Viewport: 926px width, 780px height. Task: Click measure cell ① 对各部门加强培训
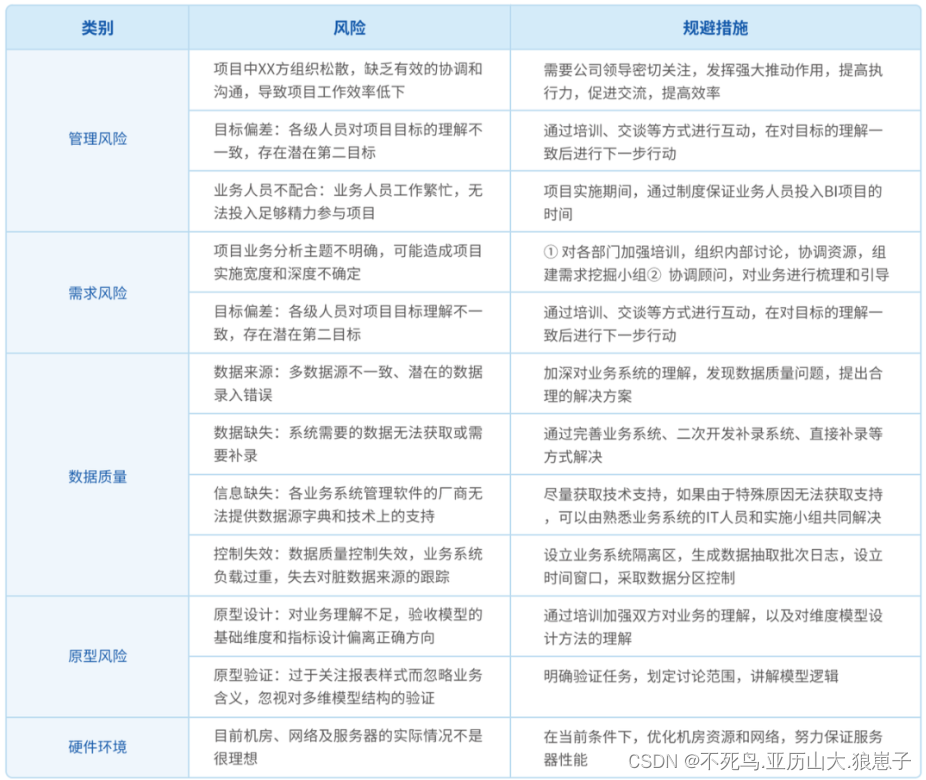click(715, 262)
